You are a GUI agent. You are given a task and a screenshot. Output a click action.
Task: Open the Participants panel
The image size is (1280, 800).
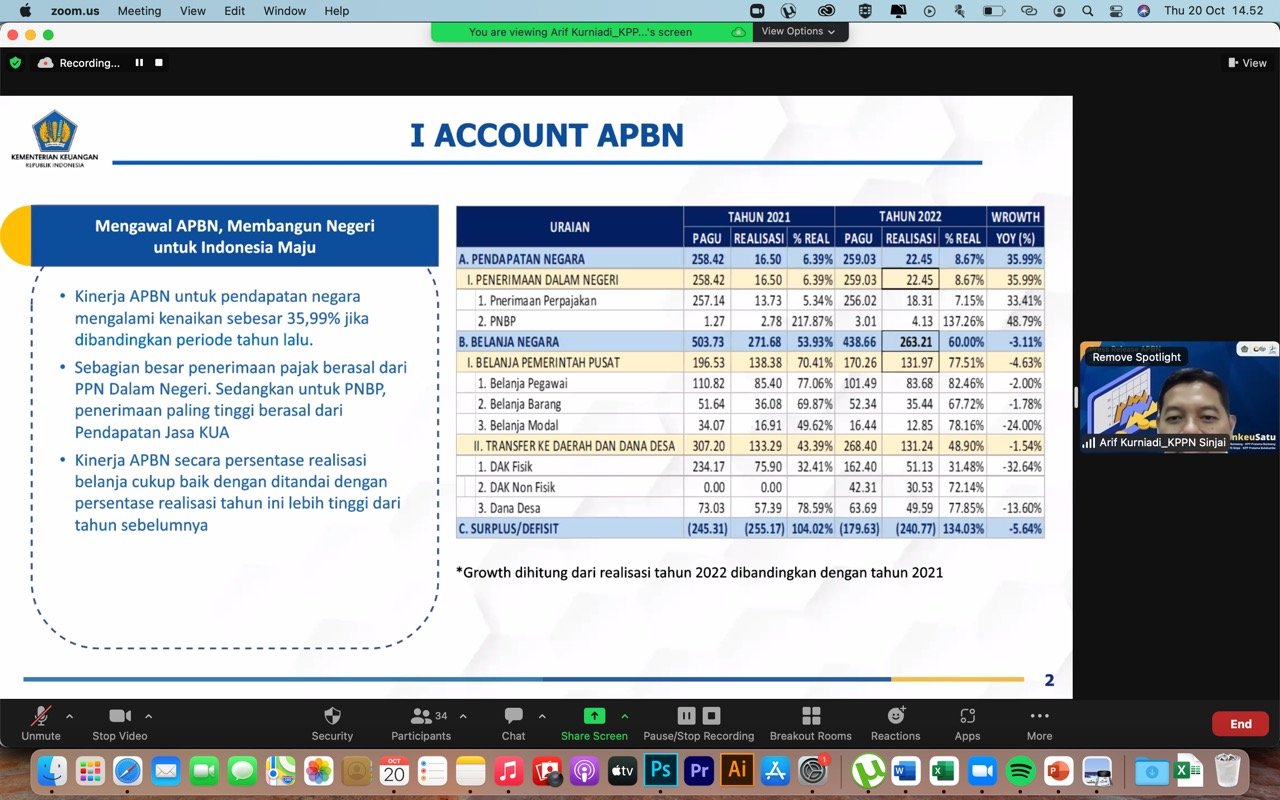pos(421,716)
